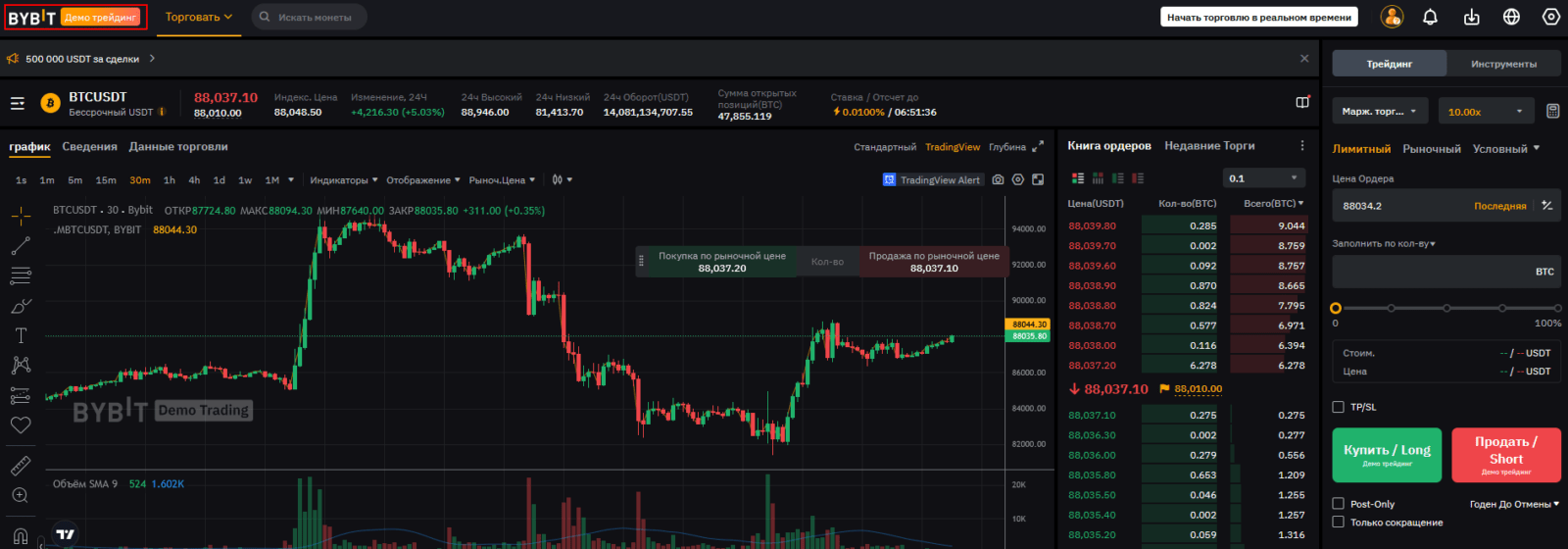Viewport: 1568px width, 549px height.
Task: Click the download icon in header
Action: [1471, 17]
